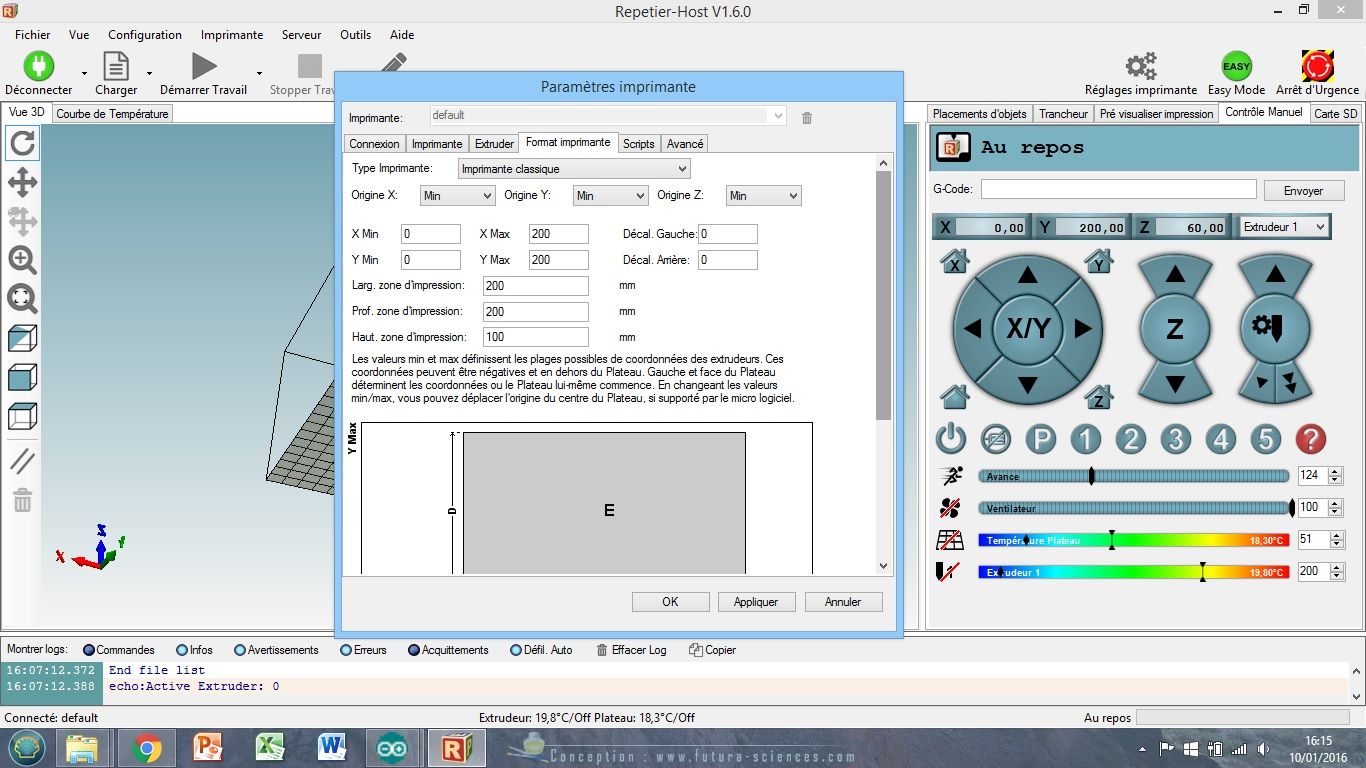Click the power button round icon
1366x768 pixels.
coord(951,439)
